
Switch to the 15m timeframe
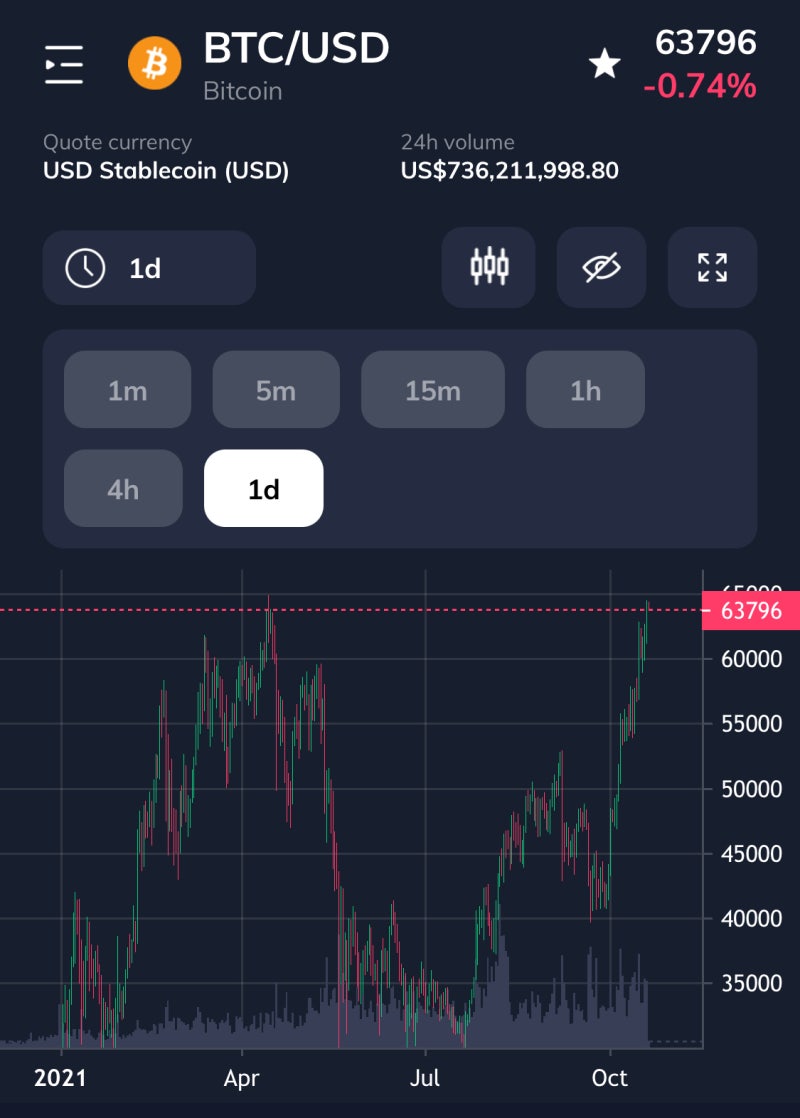pos(433,390)
